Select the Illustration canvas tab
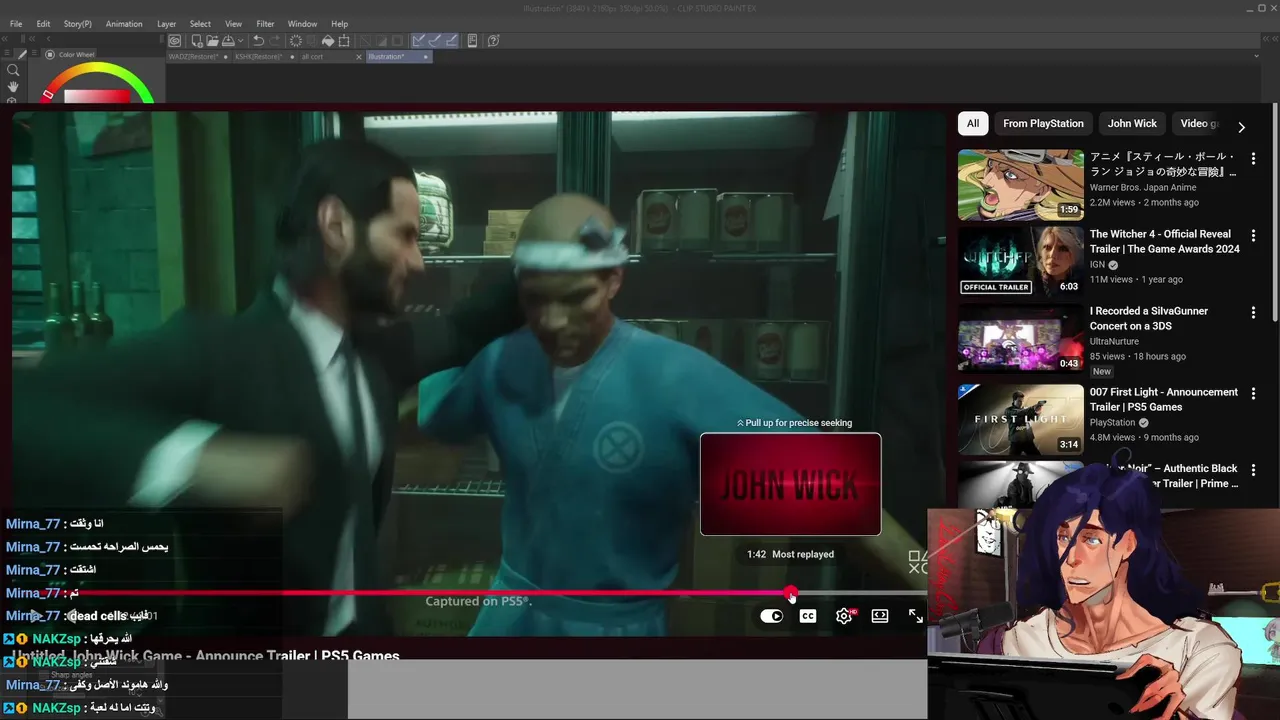The image size is (1280, 720). pos(399,57)
